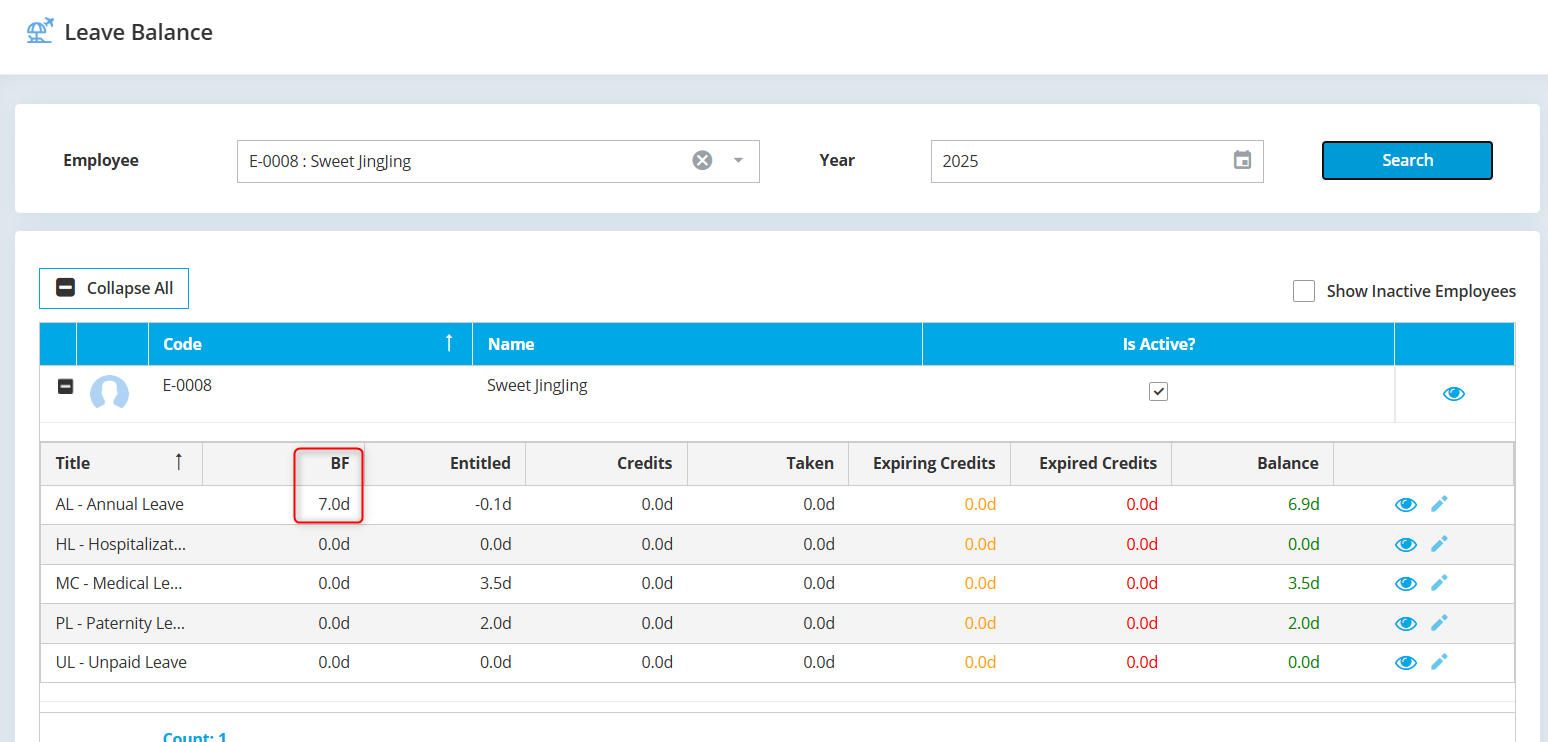View employee E-0008 with the eye icon
This screenshot has width=1548, height=742.
pyautogui.click(x=1454, y=394)
